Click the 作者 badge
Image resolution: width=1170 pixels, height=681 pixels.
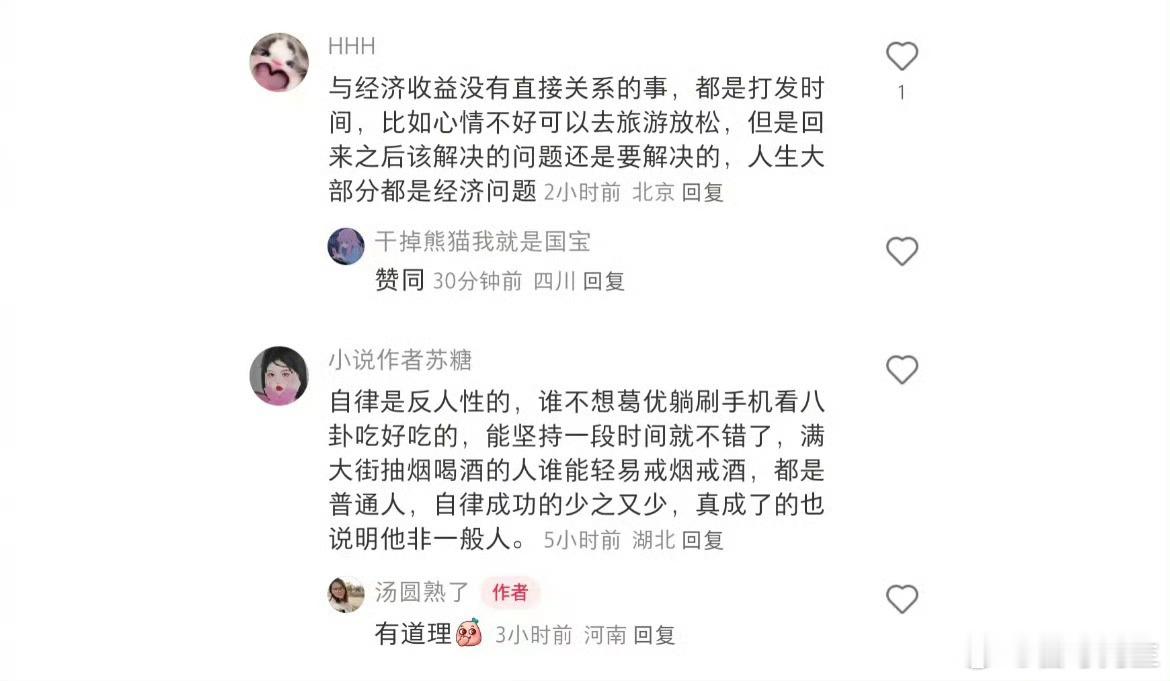[x=510, y=592]
